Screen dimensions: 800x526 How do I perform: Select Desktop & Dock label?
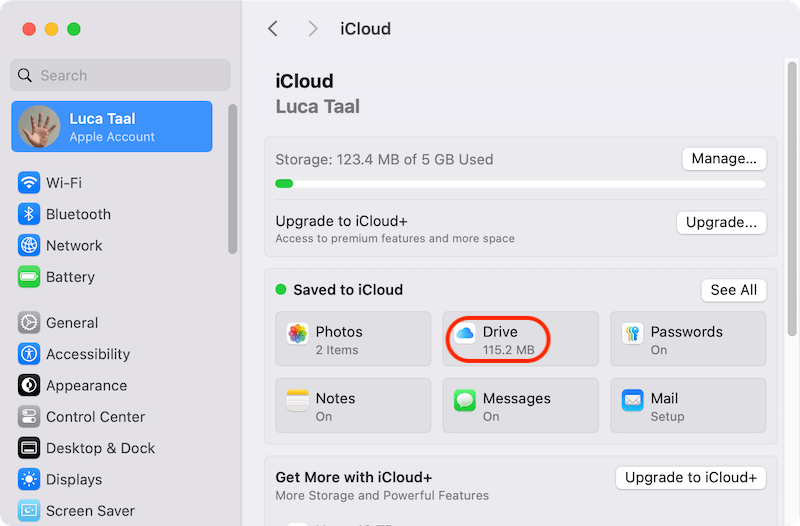pos(100,448)
